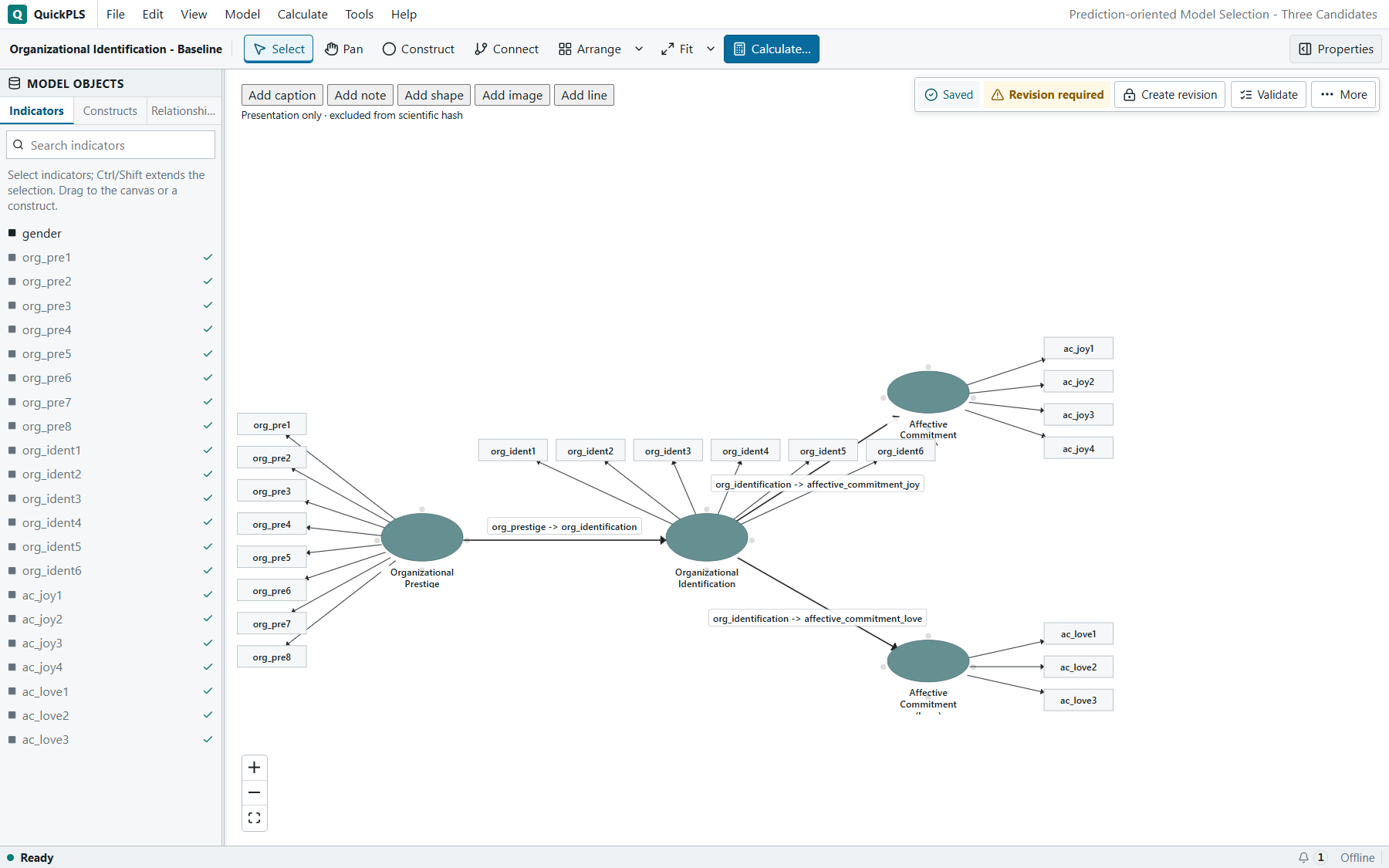Click Validate

(x=1269, y=95)
